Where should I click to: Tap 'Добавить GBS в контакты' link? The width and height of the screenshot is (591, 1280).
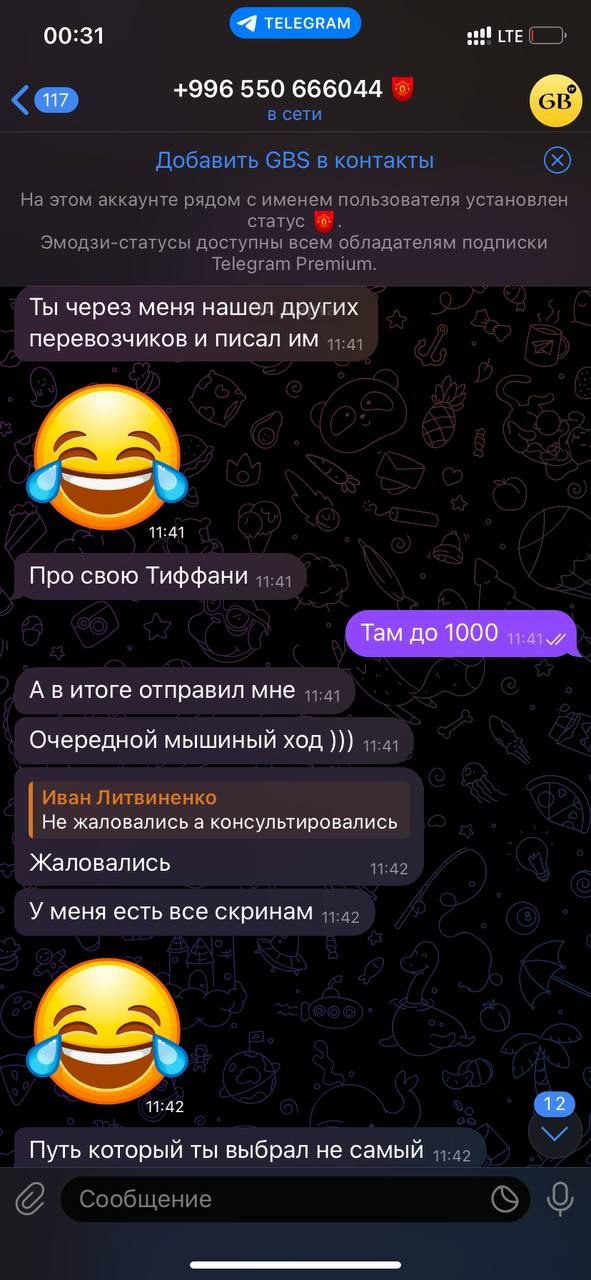click(x=295, y=160)
